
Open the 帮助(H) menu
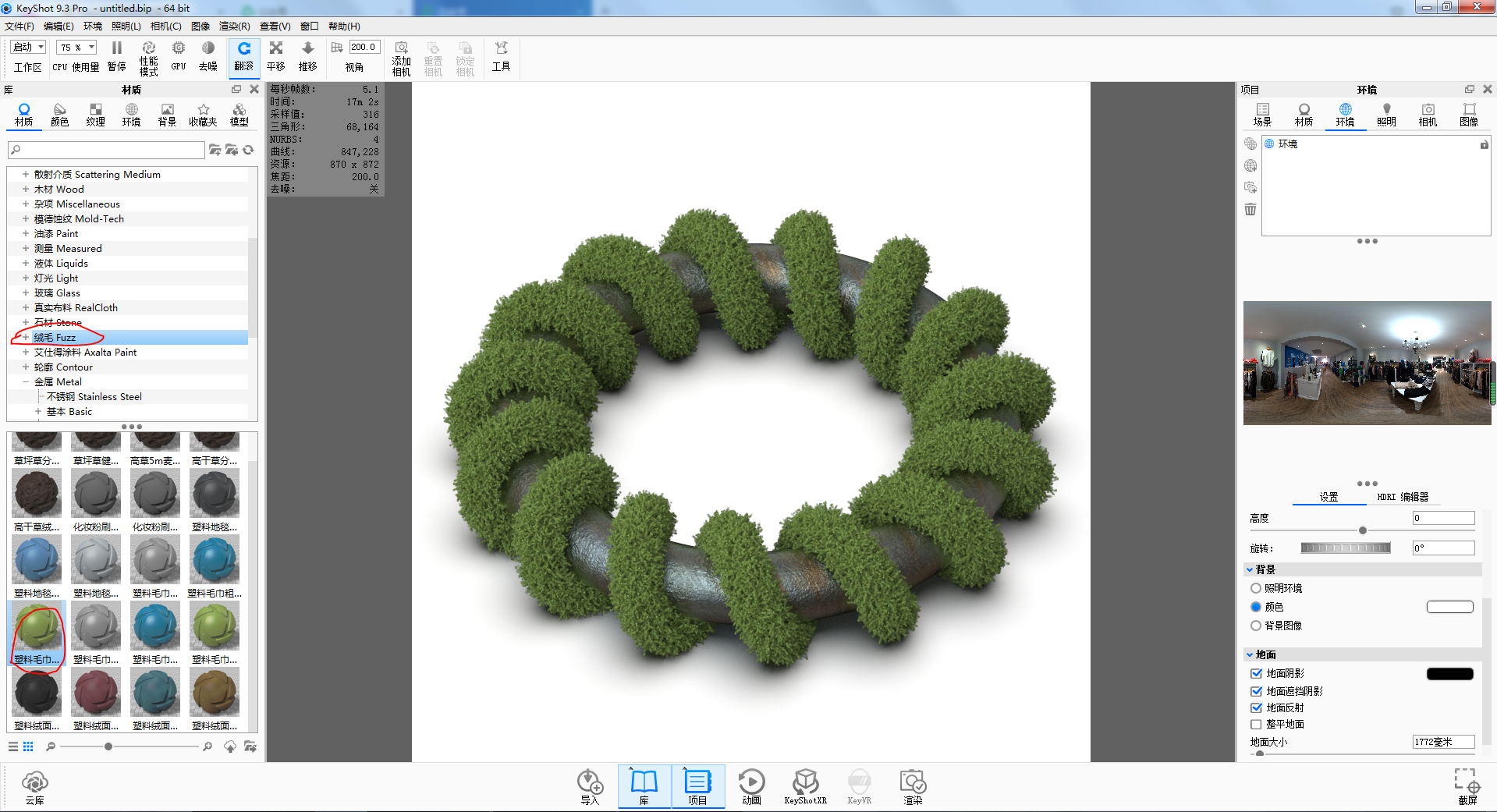point(344,27)
